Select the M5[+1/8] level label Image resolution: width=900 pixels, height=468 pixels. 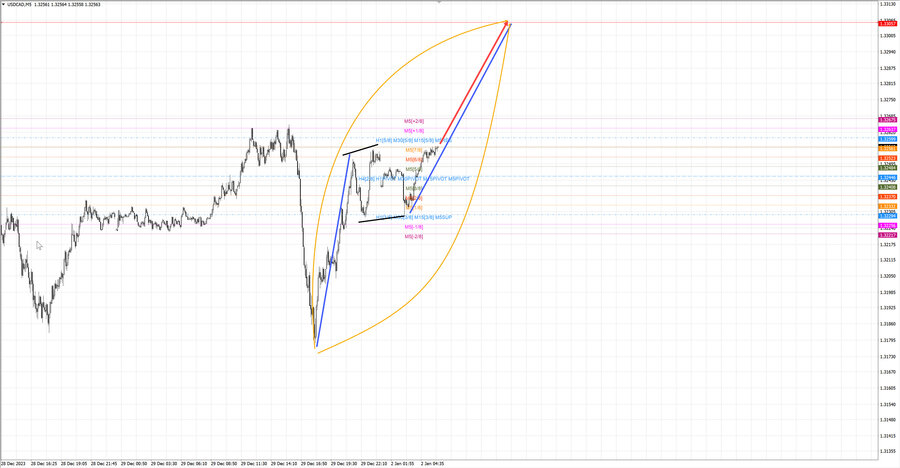(414, 131)
